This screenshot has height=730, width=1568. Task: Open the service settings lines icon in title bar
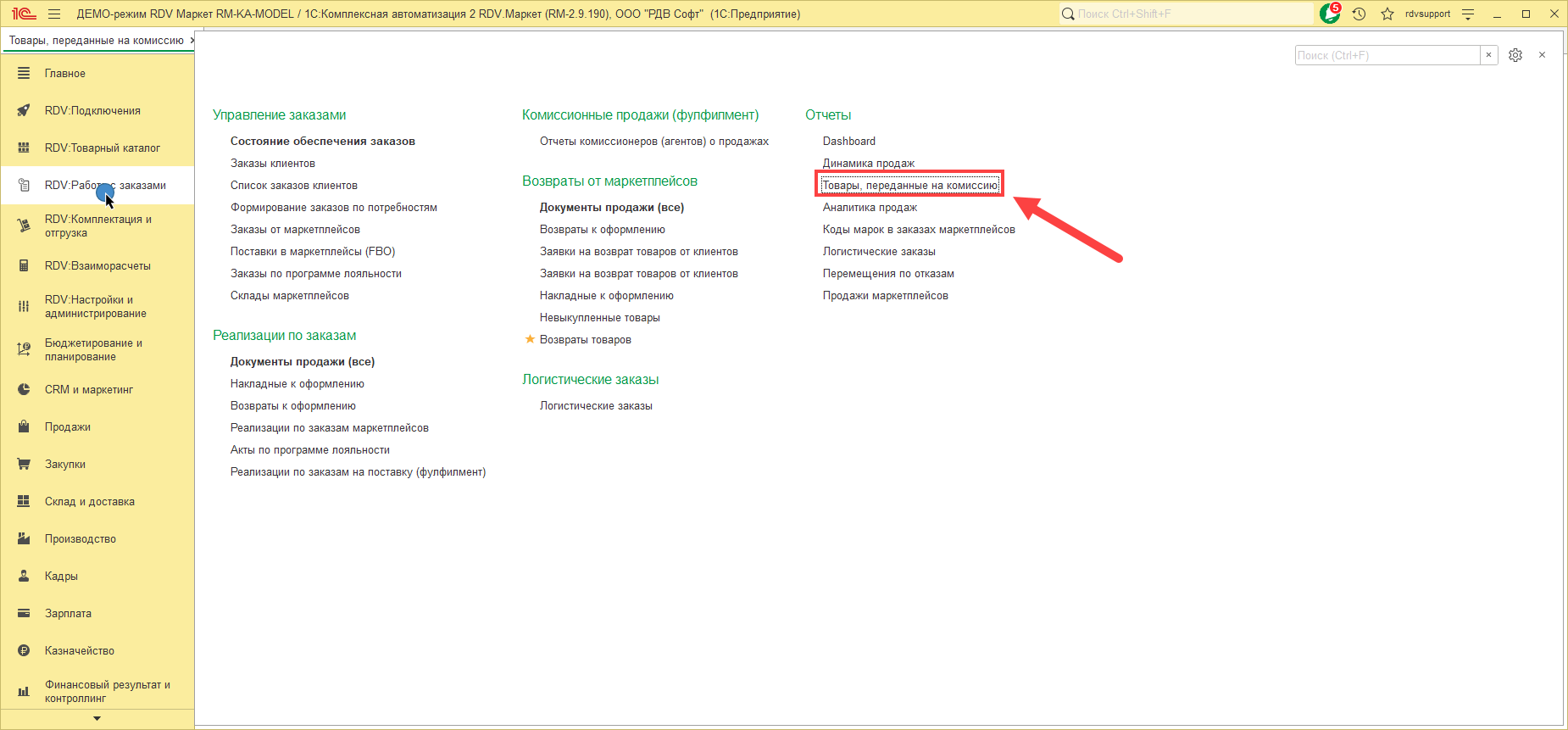[x=1468, y=14]
